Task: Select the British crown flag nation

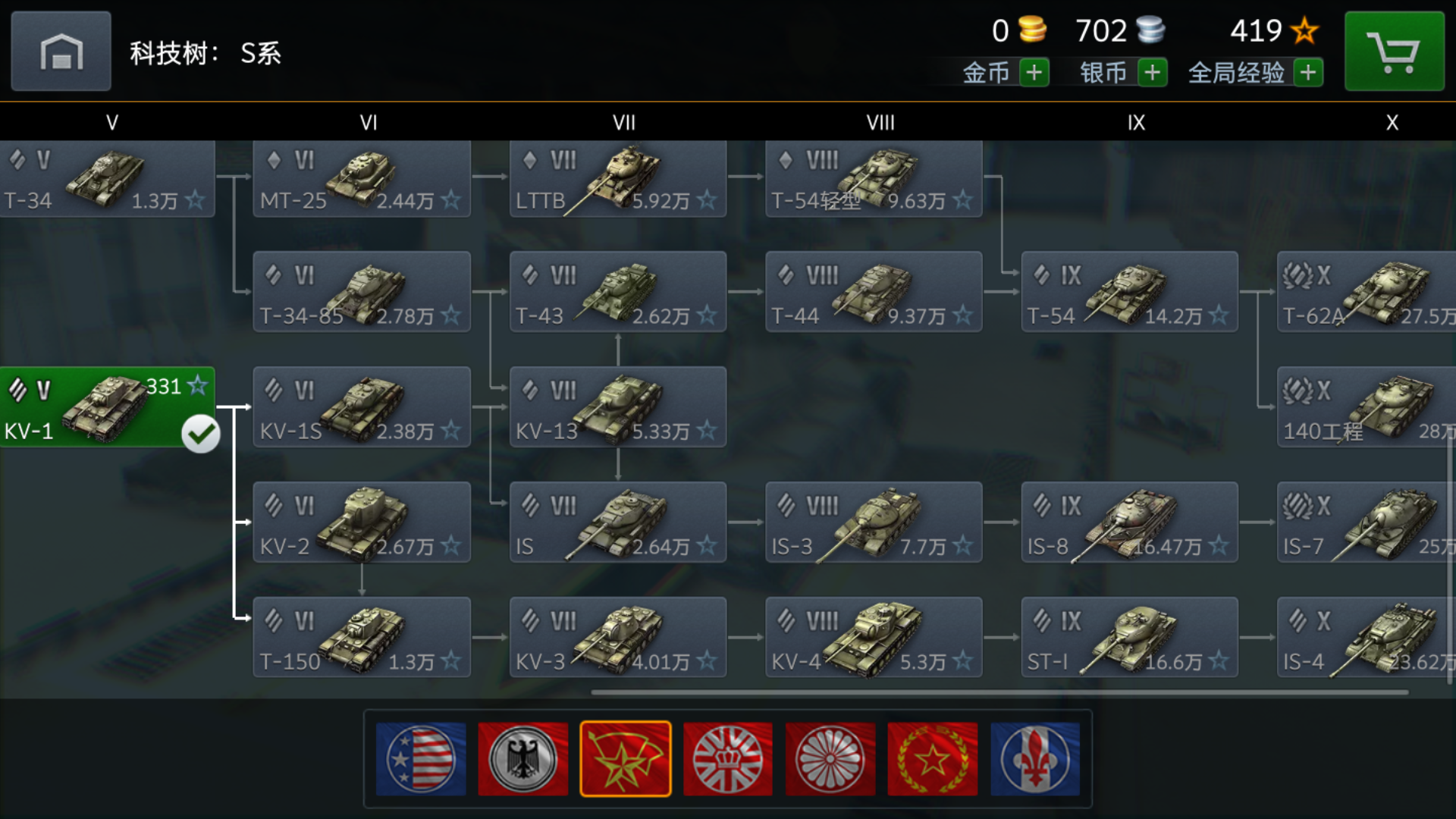Action: click(728, 758)
